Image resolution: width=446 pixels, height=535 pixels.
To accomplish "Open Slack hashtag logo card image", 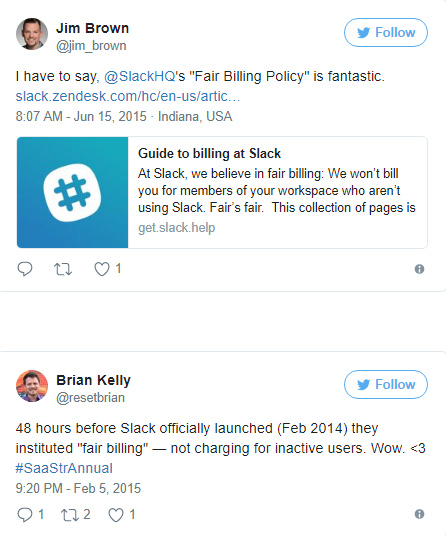I will point(72,192).
